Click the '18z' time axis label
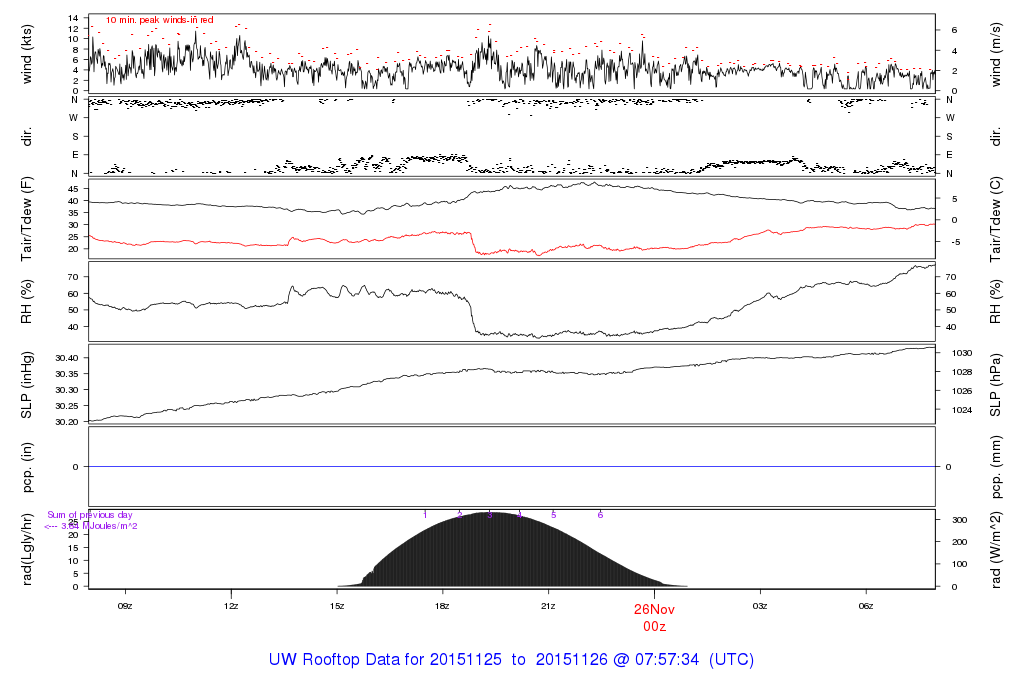This screenshot has height=700, width=1024. pyautogui.click(x=442, y=606)
